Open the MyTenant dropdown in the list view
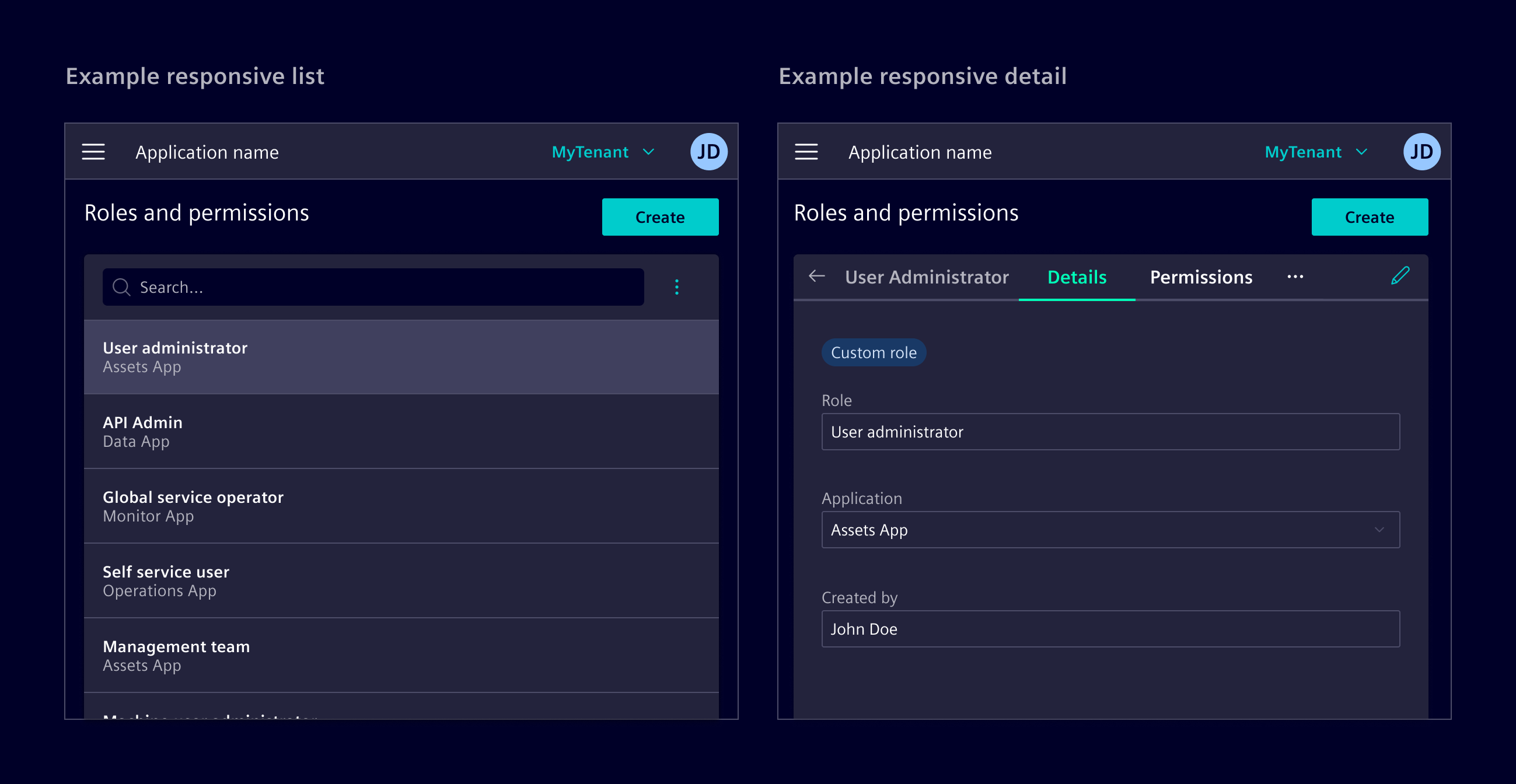Screen dimensions: 1516x784 pos(603,152)
